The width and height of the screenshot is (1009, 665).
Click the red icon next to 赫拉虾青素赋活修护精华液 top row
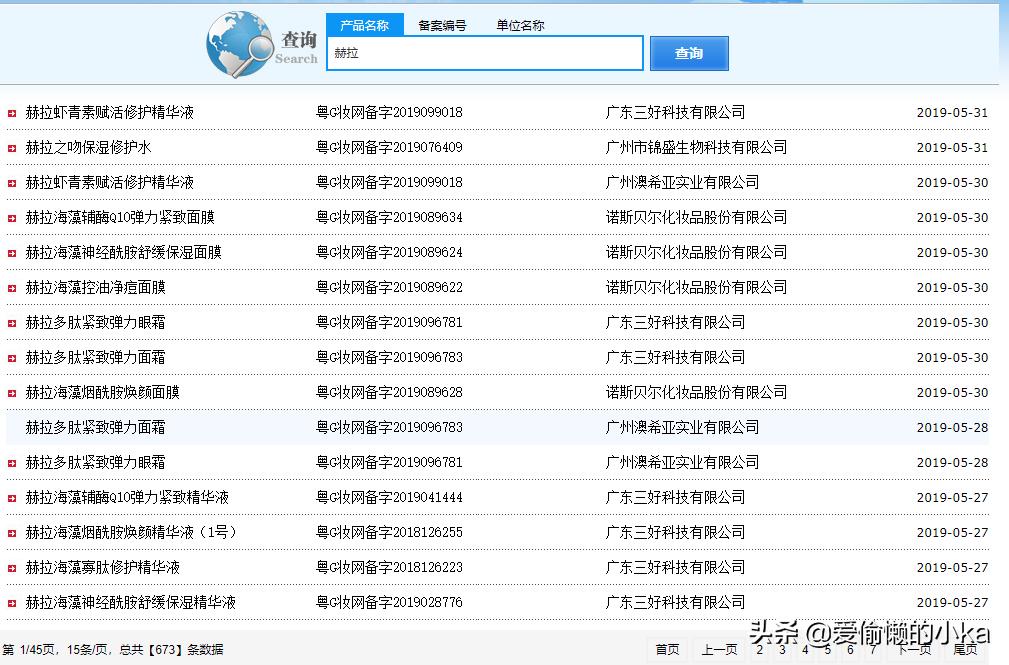click(14, 112)
